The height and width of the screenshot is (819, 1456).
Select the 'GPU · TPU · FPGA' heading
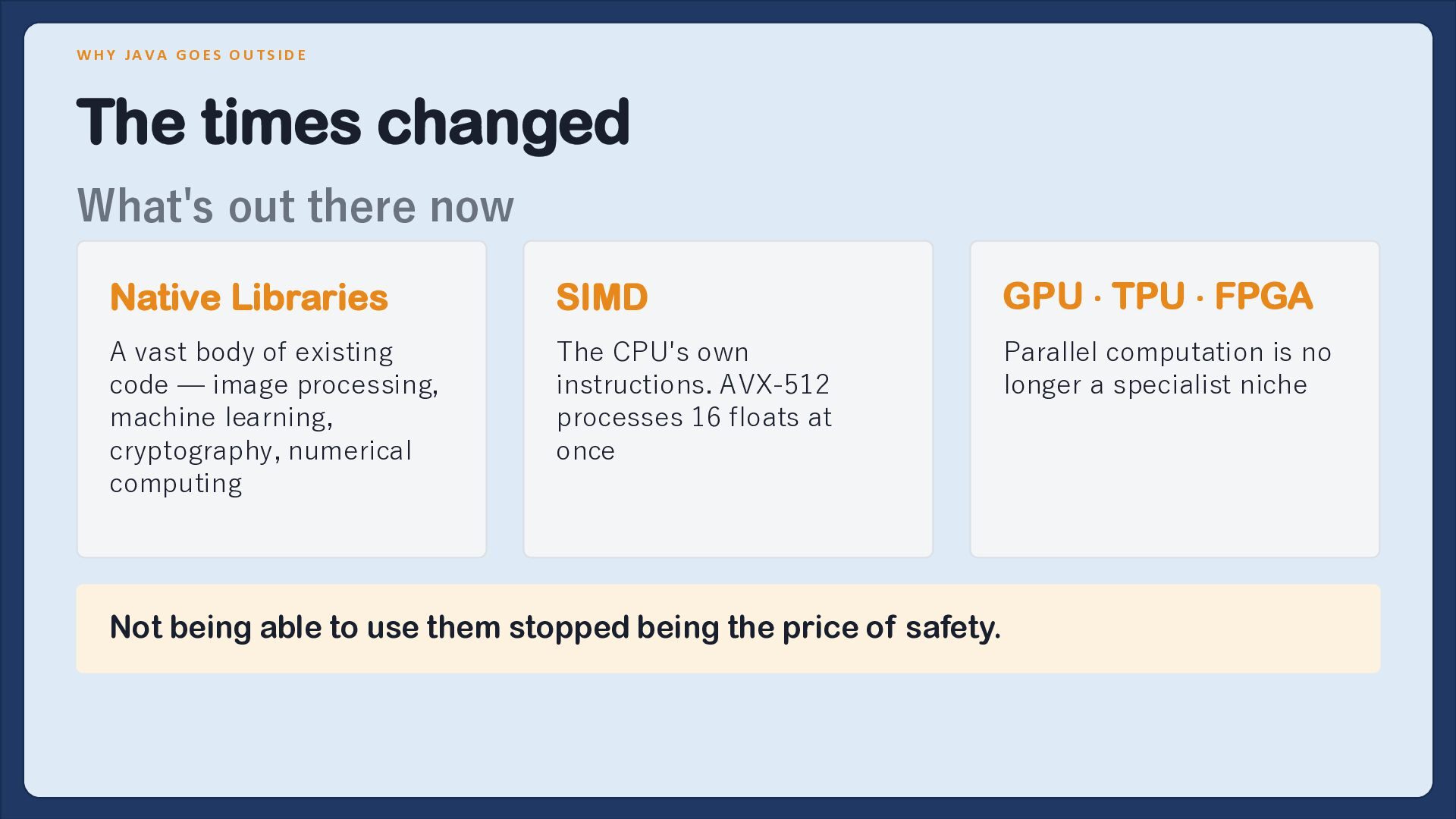click(1157, 296)
